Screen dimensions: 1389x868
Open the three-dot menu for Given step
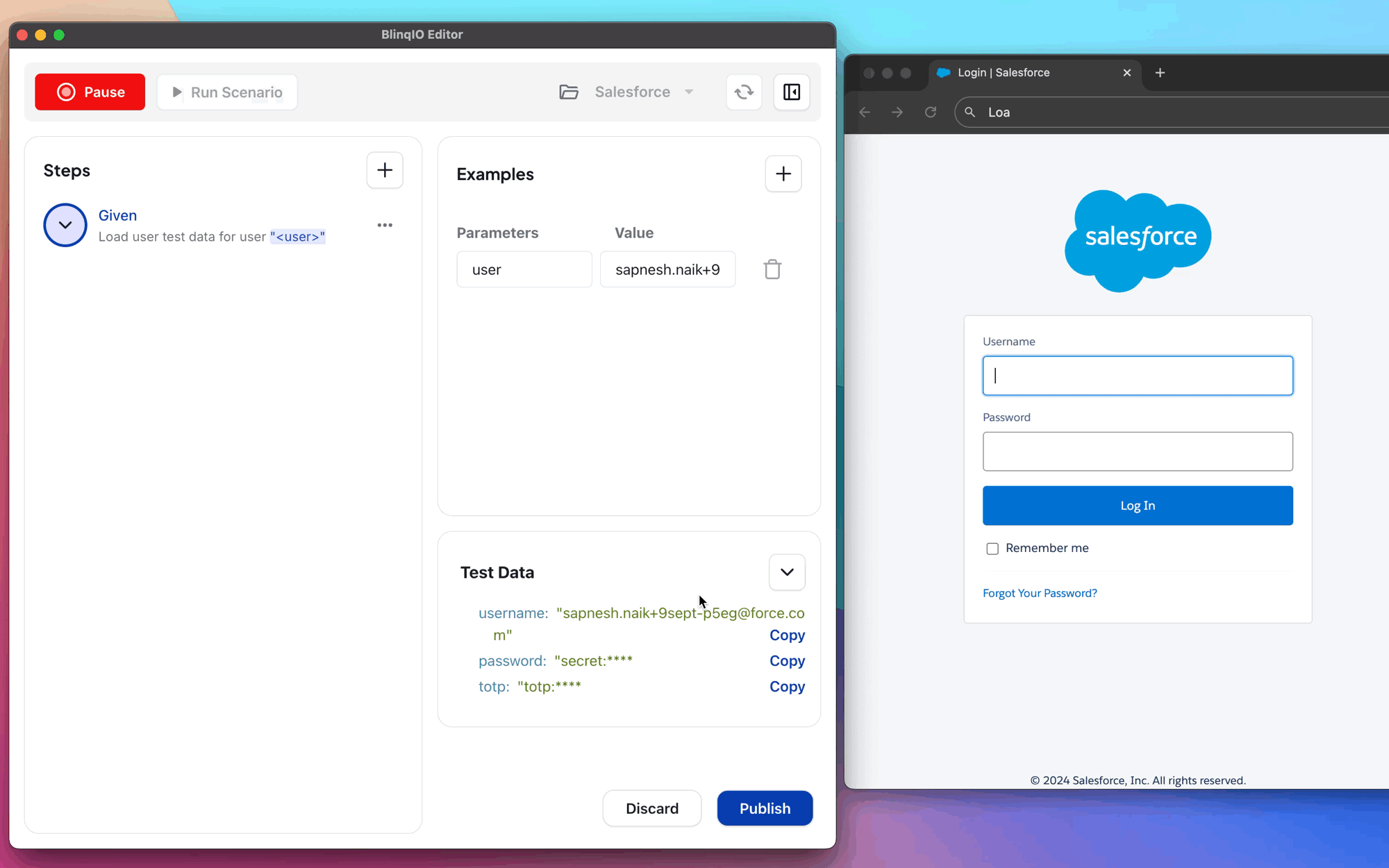click(x=385, y=225)
